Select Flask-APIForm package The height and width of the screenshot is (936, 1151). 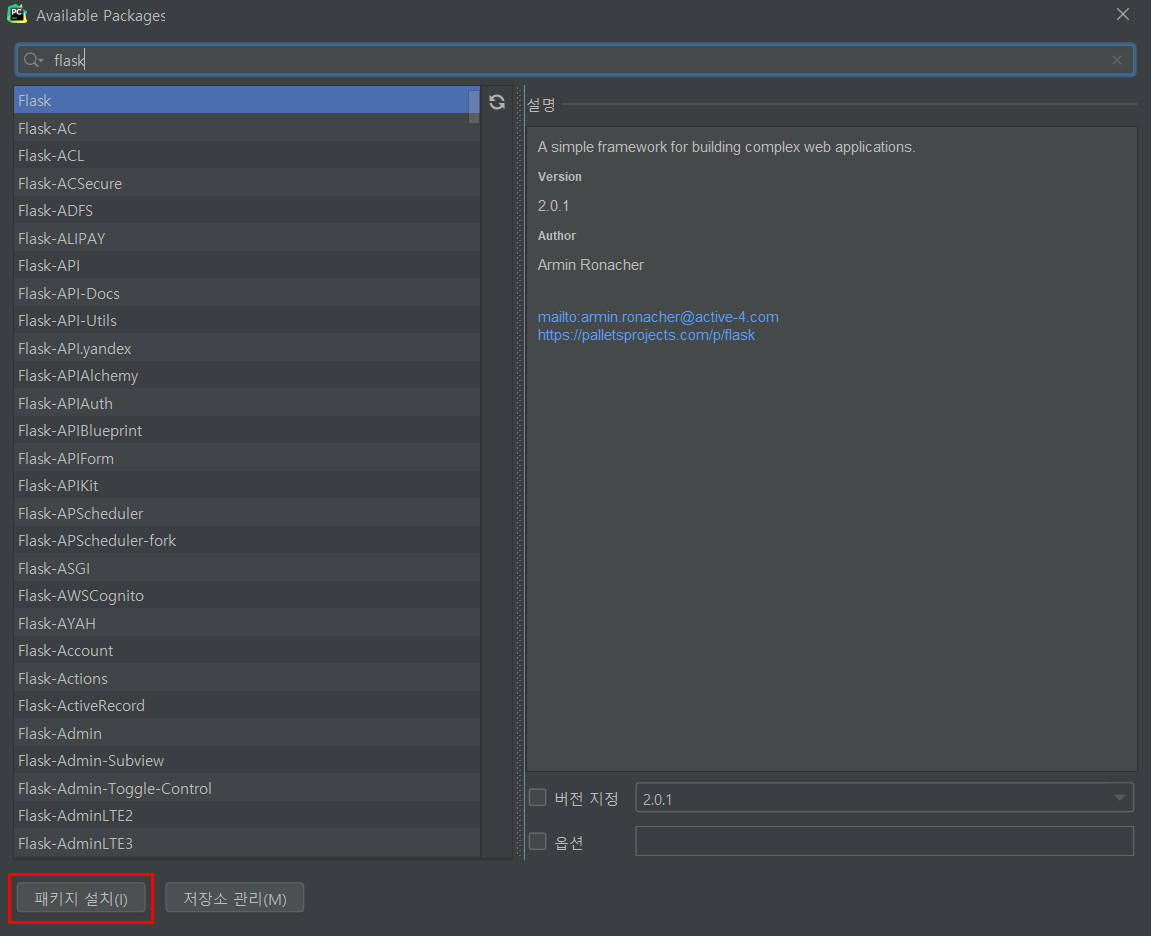click(x=247, y=459)
